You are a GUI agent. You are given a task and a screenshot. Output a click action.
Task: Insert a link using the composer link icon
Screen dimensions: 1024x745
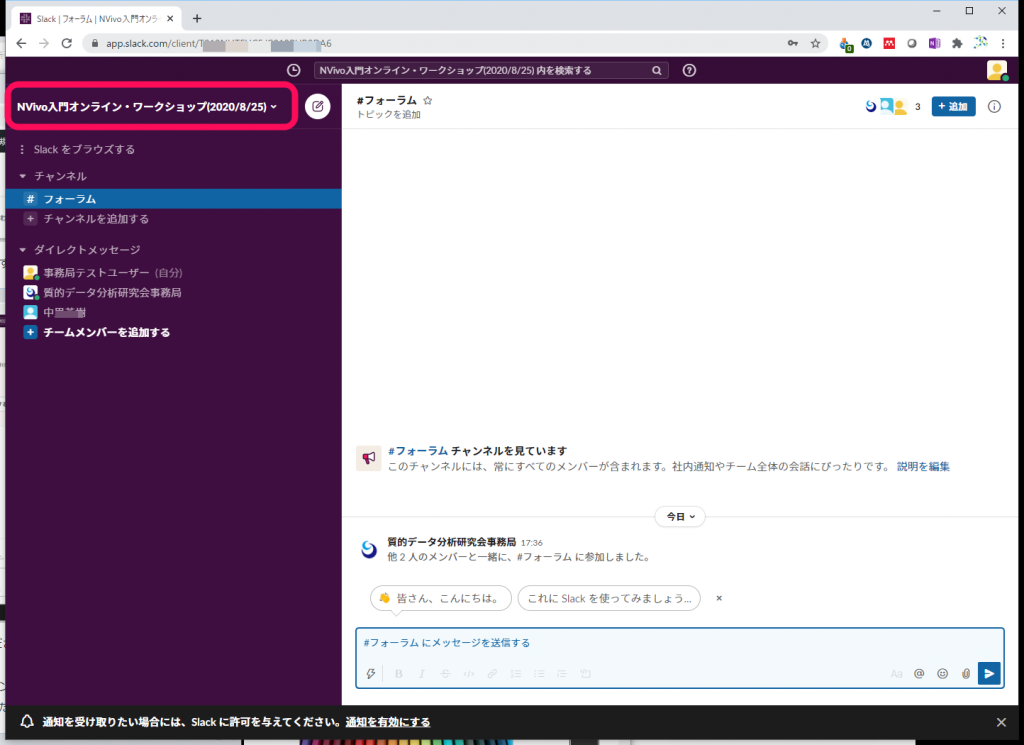tap(492, 674)
